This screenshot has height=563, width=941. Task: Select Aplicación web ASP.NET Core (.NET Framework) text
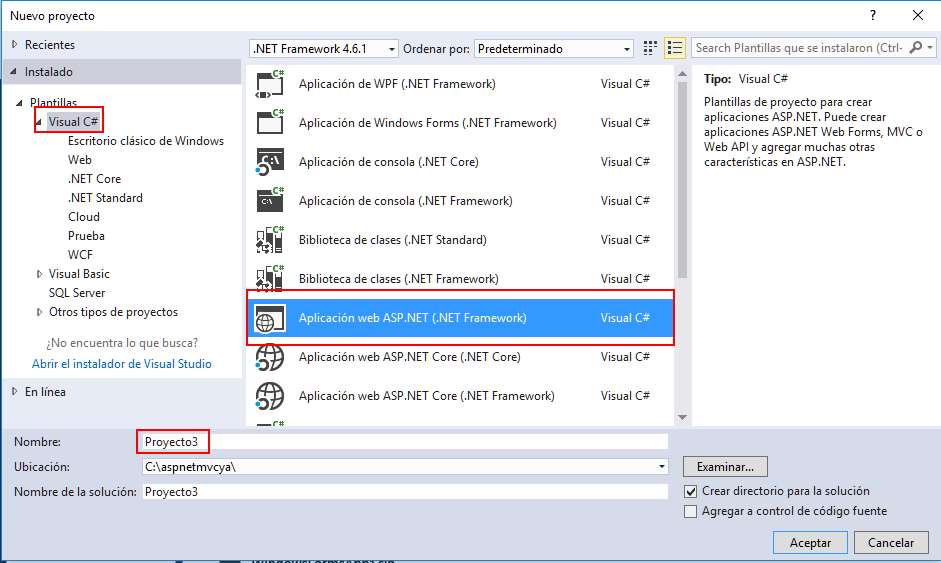[427, 396]
